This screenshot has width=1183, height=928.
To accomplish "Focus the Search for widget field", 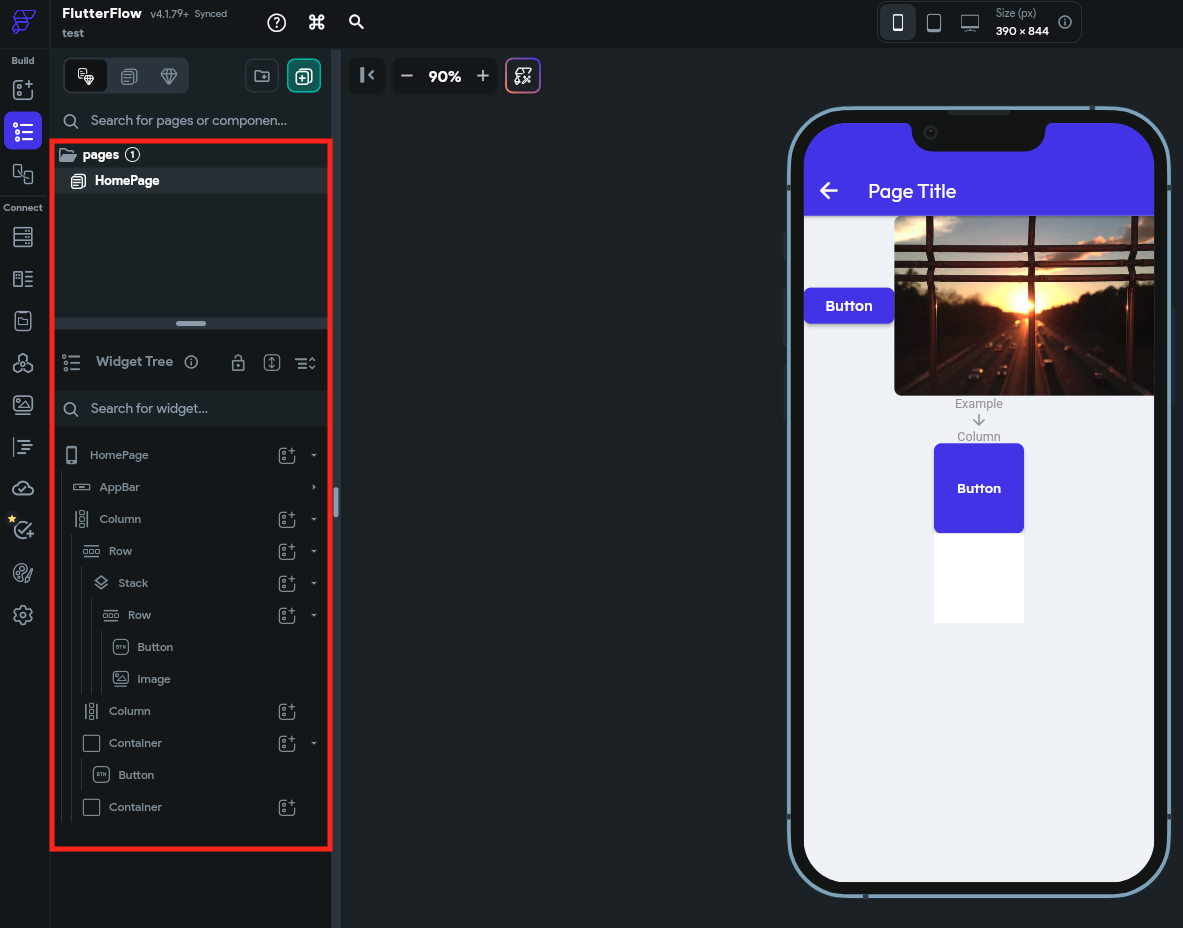I will (190, 408).
